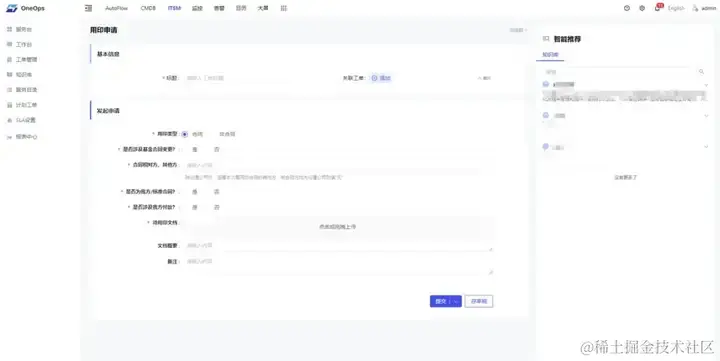Open notifications bell with red badge

coord(658,8)
